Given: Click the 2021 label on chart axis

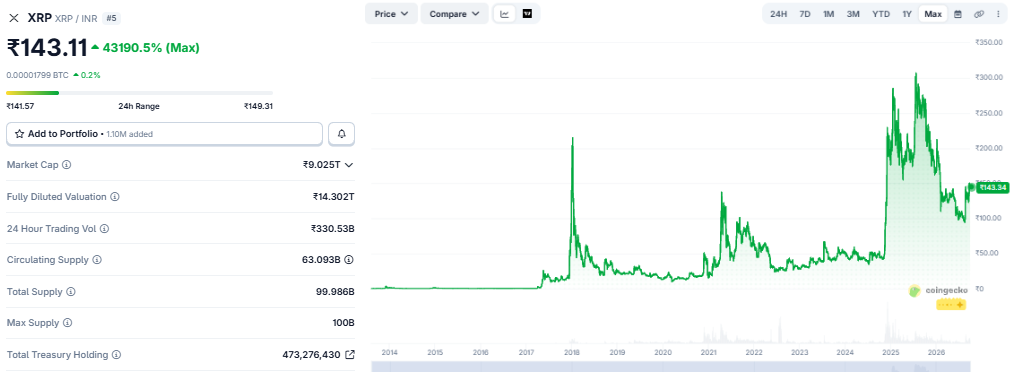Looking at the screenshot, I should (x=709, y=353).
